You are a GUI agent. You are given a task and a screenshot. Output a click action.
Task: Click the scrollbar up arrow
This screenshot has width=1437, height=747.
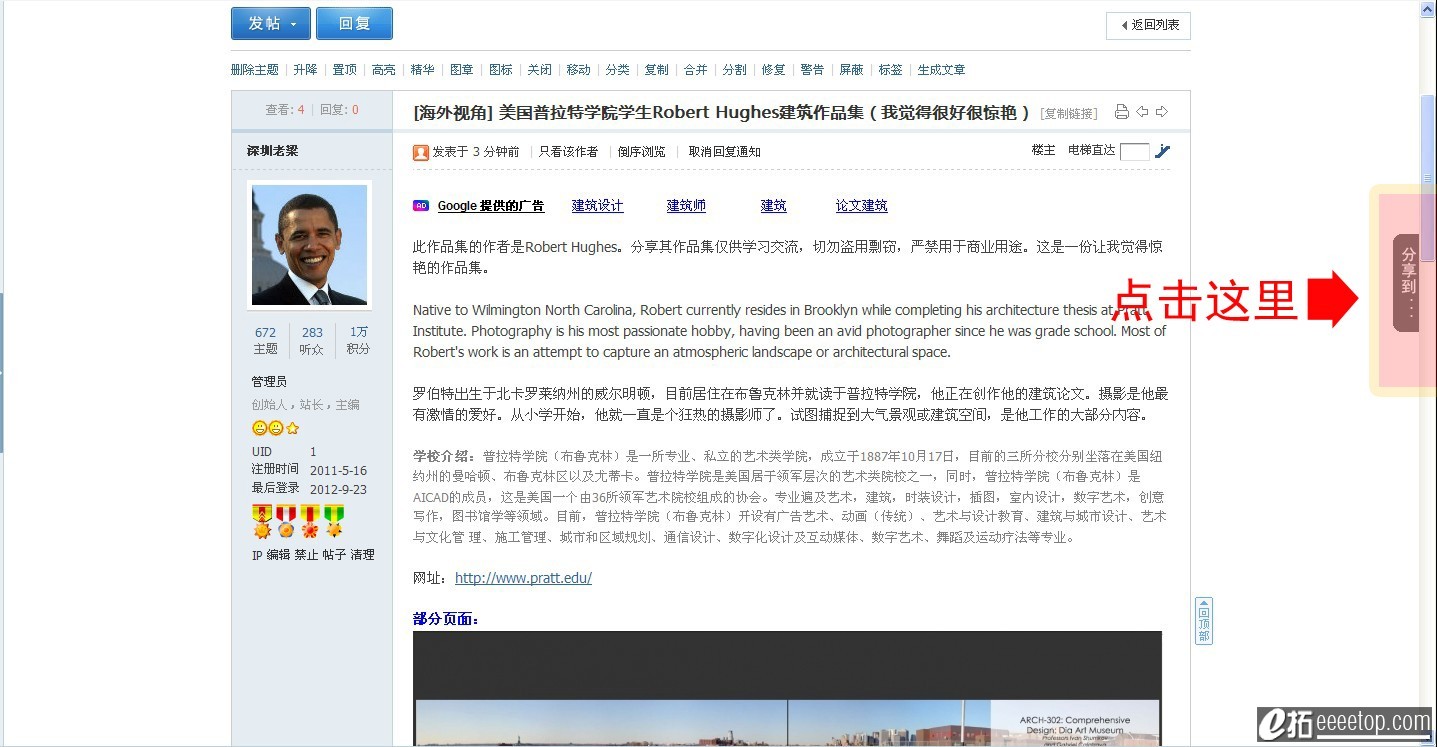pos(1429,8)
